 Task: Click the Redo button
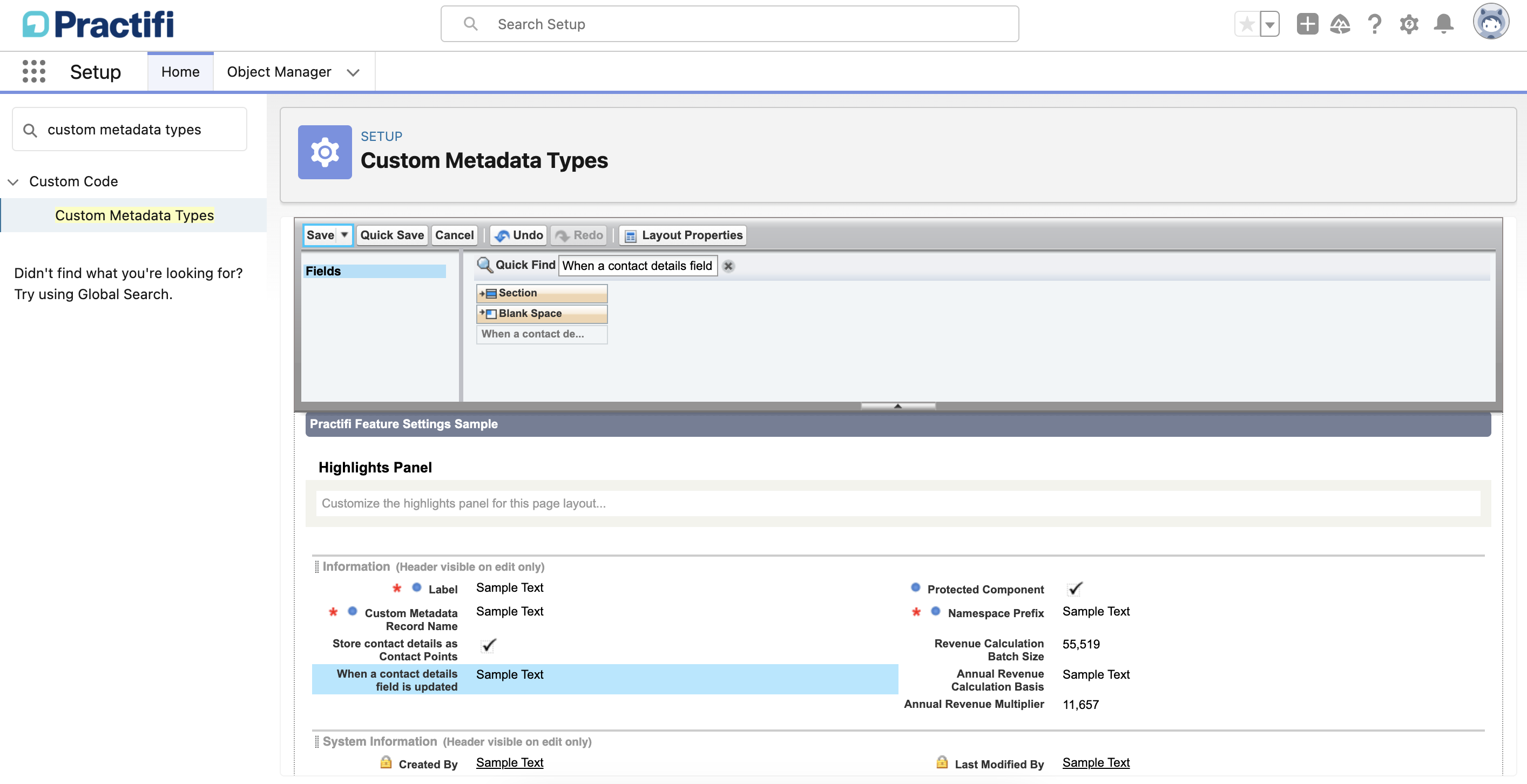point(578,235)
